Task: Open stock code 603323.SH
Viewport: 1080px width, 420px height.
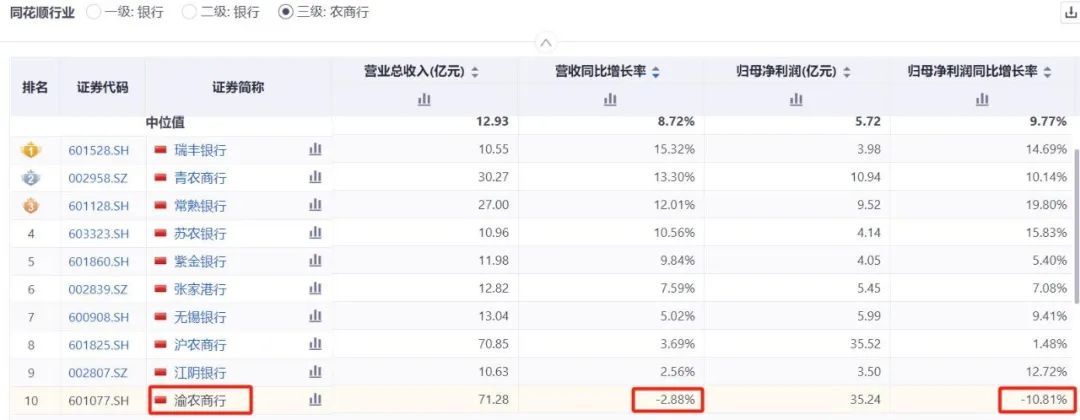Action: pos(98,233)
